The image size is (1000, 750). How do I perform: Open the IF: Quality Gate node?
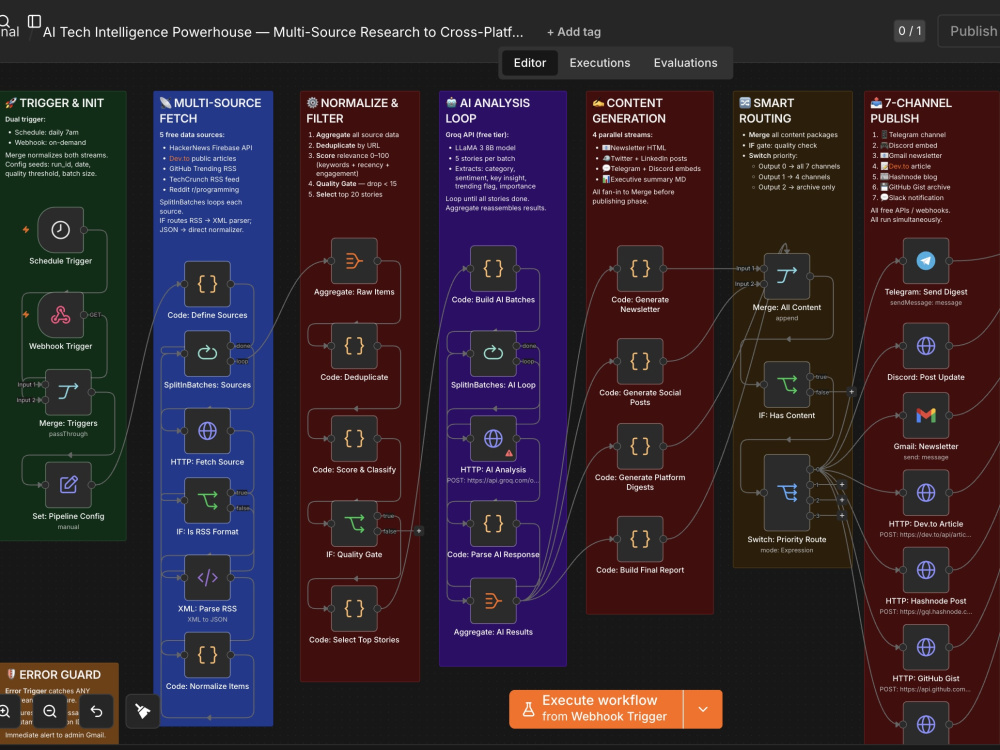354,524
